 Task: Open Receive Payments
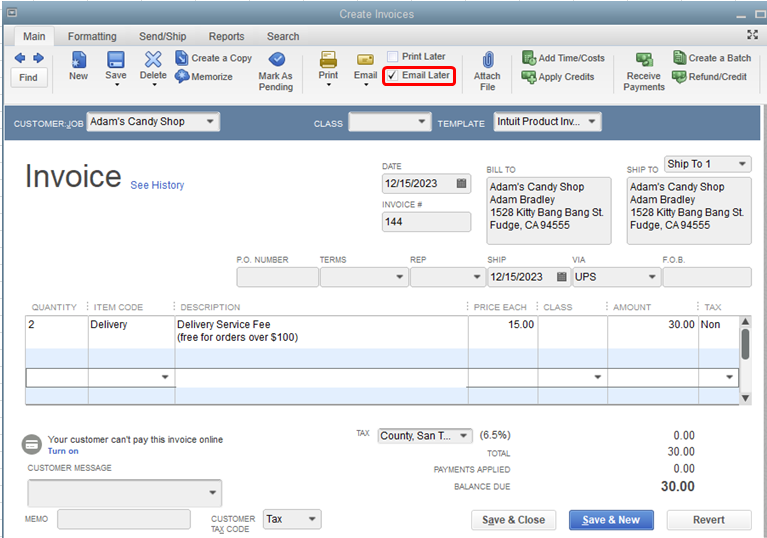coord(644,72)
